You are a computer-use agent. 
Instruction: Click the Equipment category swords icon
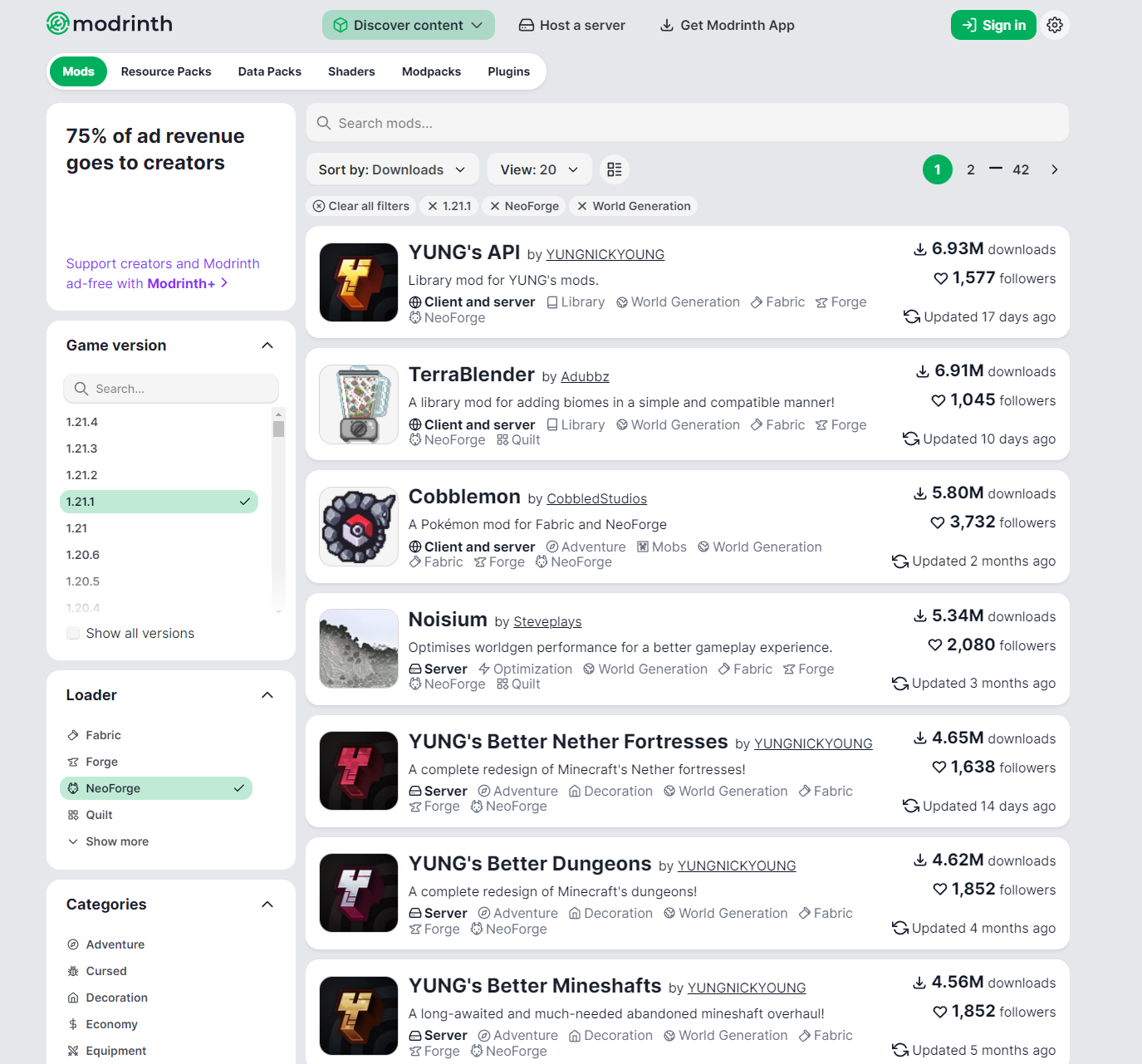(x=73, y=1051)
